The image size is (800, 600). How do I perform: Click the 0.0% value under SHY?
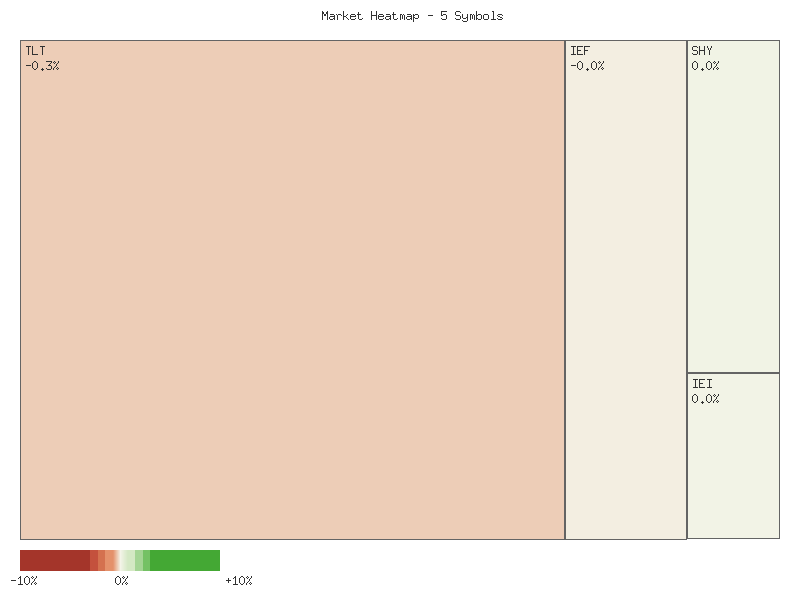click(708, 66)
